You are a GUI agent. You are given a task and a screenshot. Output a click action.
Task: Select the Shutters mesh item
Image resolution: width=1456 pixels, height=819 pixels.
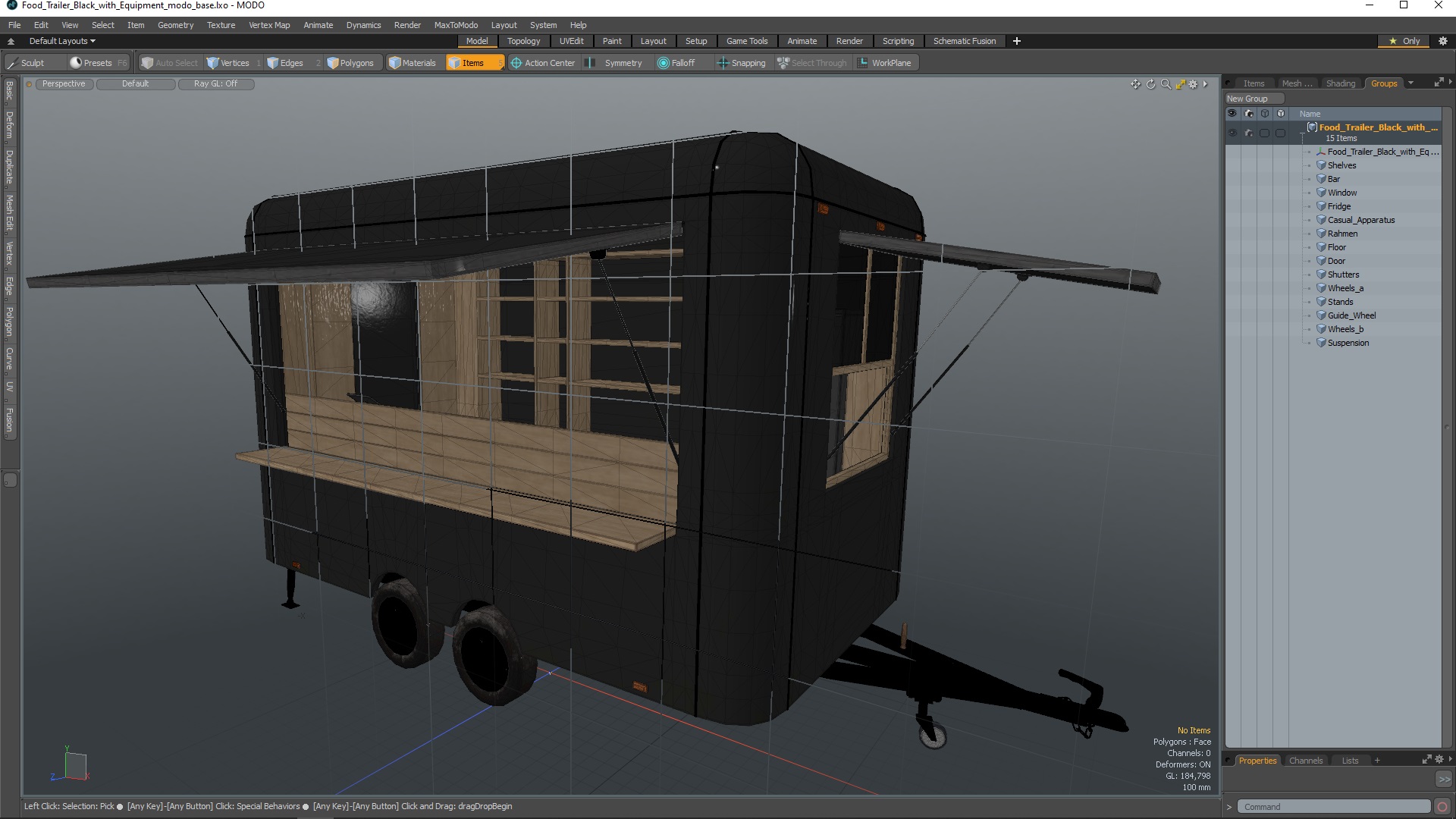1343,275
